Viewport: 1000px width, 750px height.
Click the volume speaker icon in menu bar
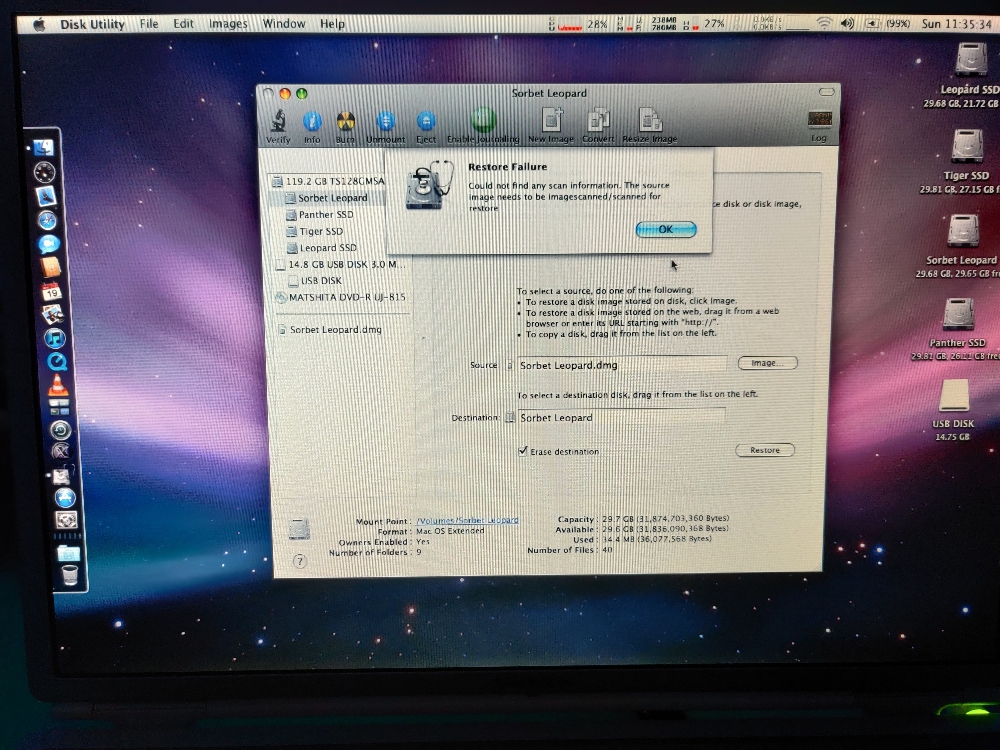click(x=847, y=24)
